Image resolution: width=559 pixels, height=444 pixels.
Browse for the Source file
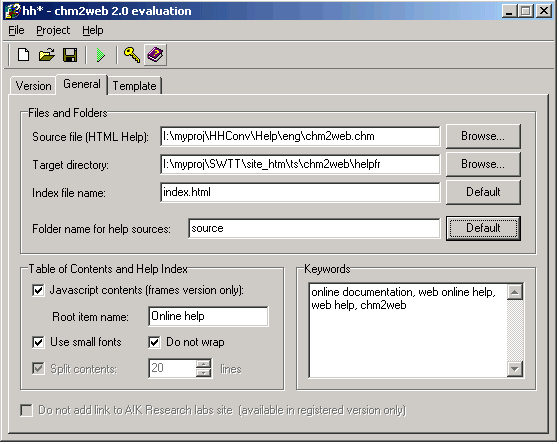tap(483, 136)
